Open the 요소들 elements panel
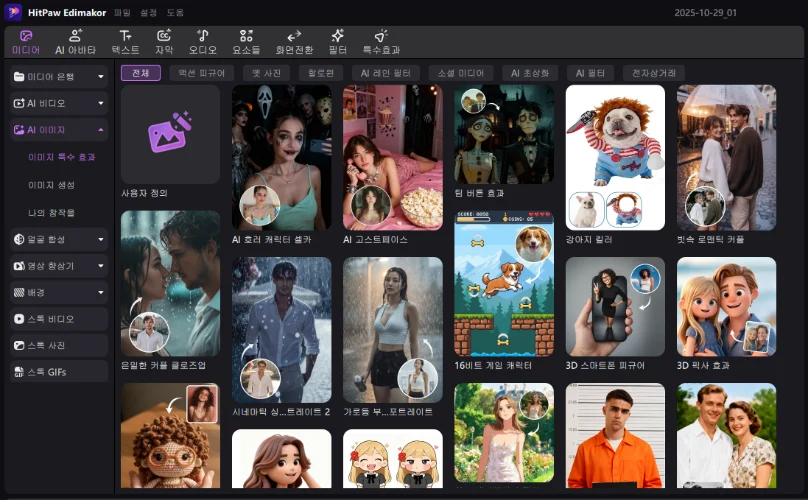 246,41
